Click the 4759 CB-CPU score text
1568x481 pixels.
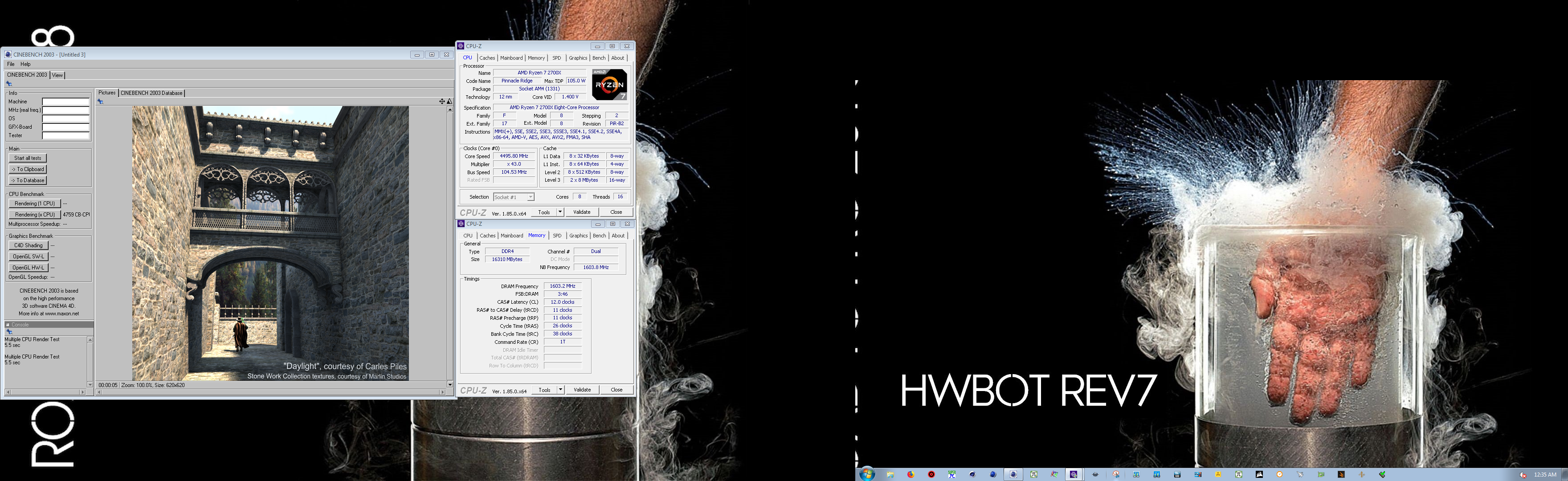coord(76,214)
